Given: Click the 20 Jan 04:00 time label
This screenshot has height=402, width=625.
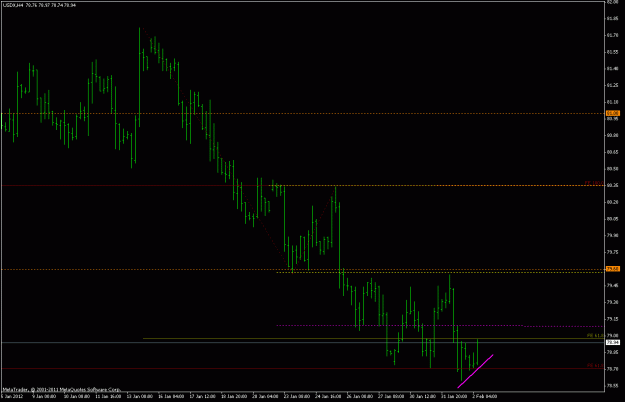Looking at the screenshot, I should (265, 396).
